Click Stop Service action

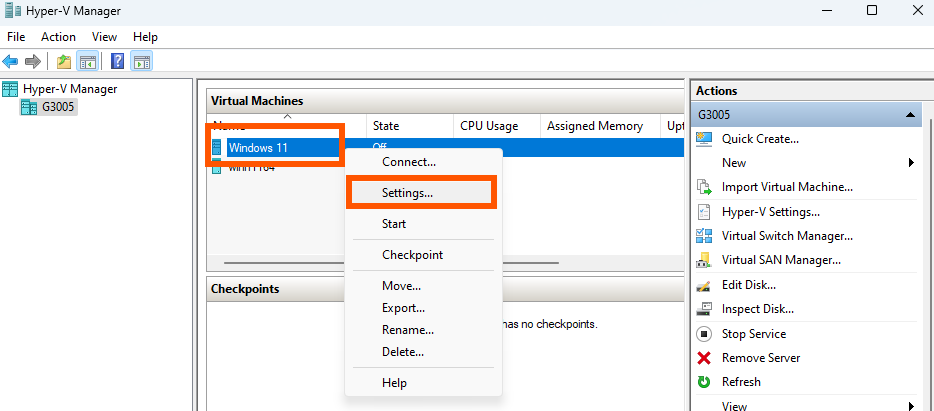tap(754, 334)
